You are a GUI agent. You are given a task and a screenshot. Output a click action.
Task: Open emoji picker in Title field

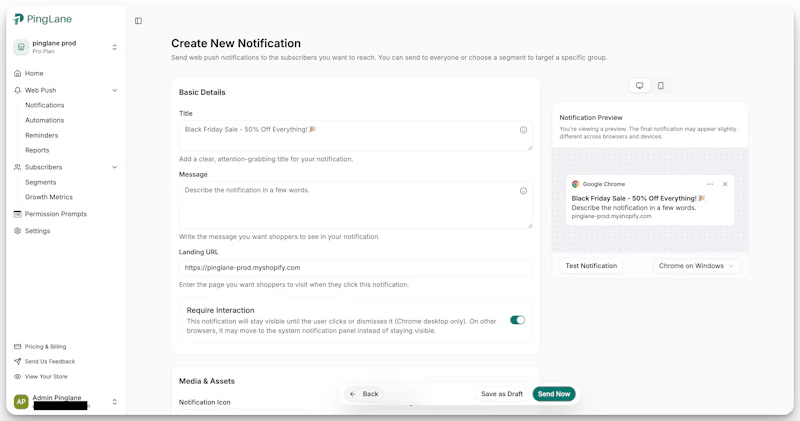523,130
